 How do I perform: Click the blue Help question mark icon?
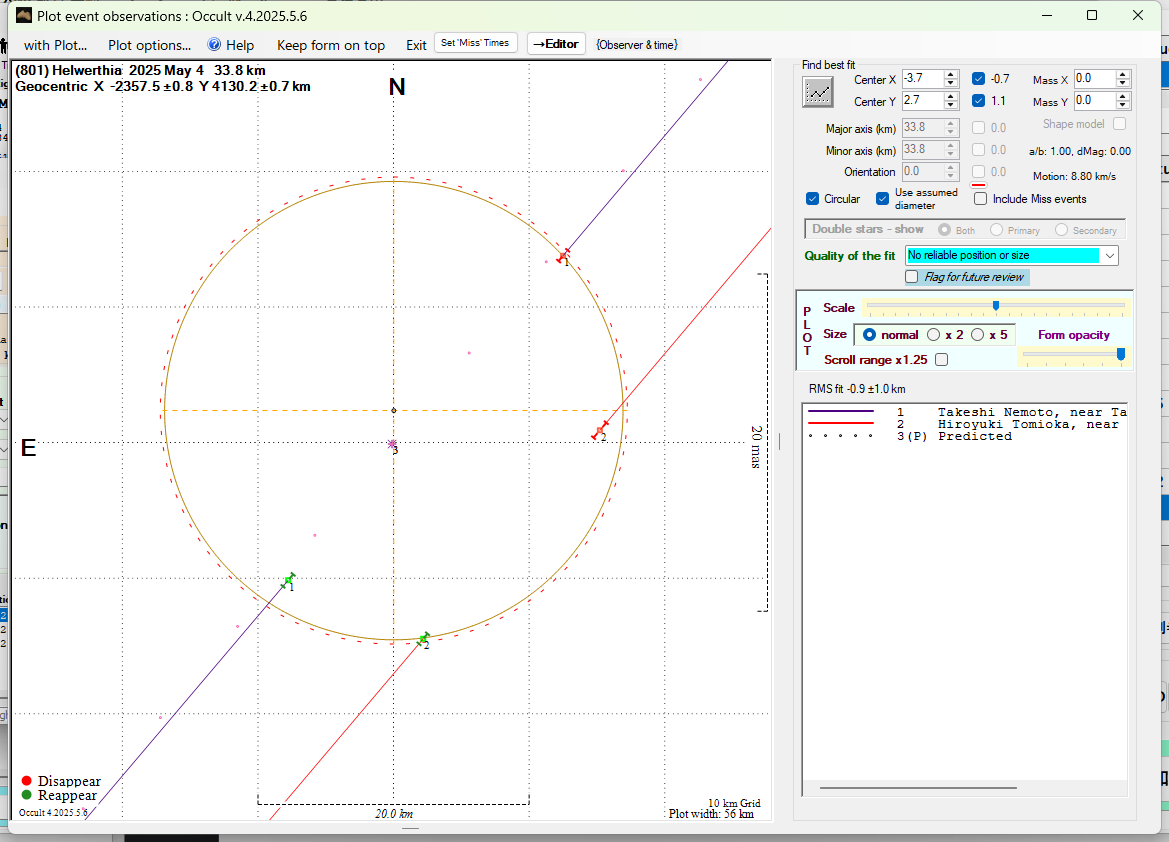point(214,45)
